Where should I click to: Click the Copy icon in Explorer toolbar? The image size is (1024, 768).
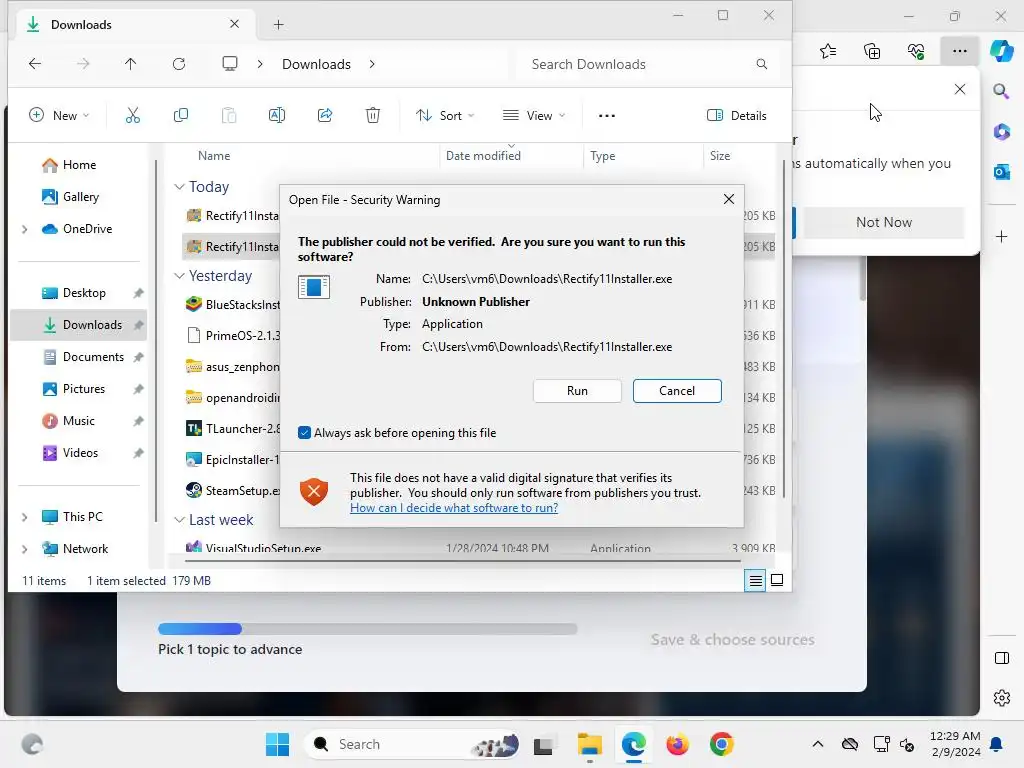[181, 116]
